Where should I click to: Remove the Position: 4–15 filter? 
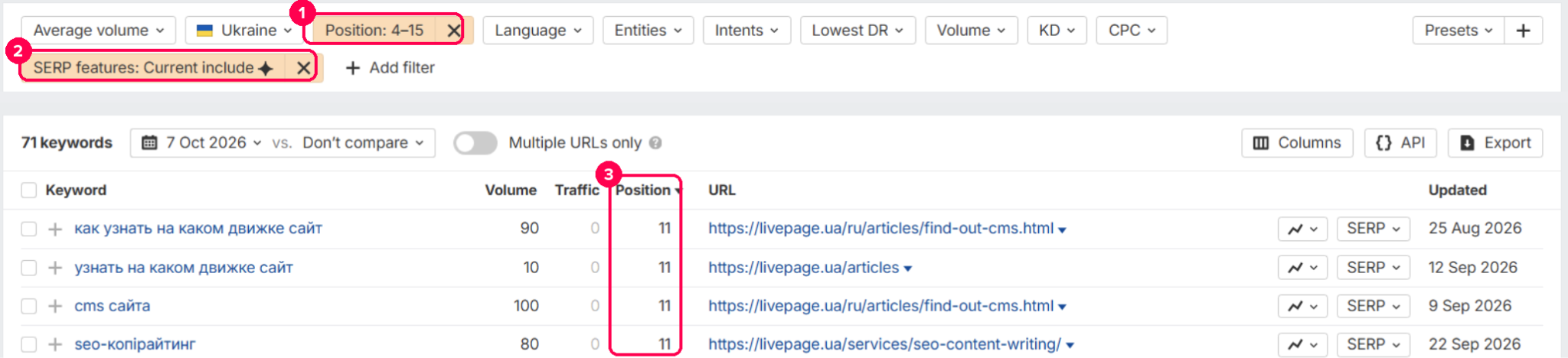coord(453,31)
